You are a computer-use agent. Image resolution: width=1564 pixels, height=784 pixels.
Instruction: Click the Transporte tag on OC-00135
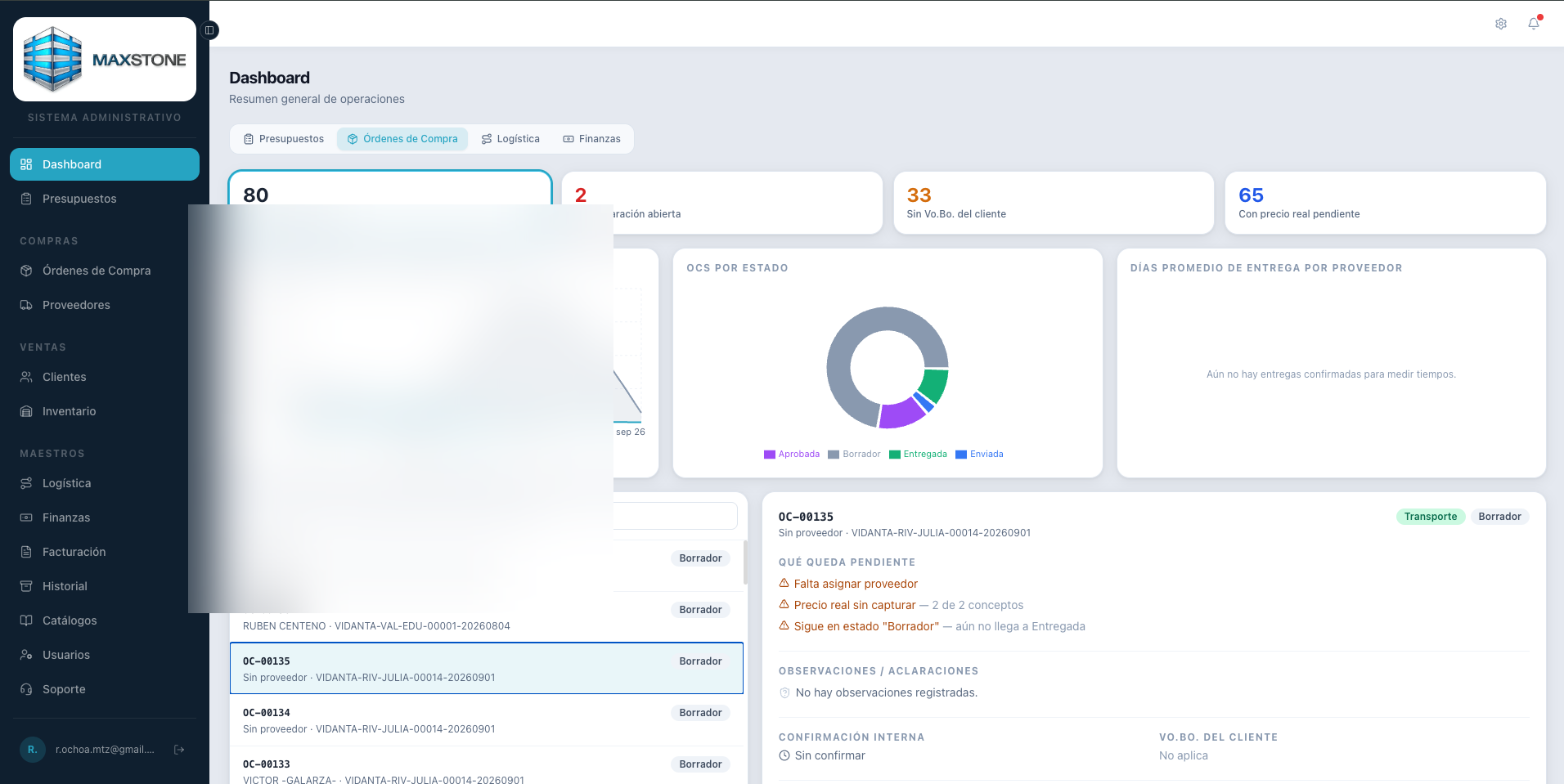point(1431,517)
